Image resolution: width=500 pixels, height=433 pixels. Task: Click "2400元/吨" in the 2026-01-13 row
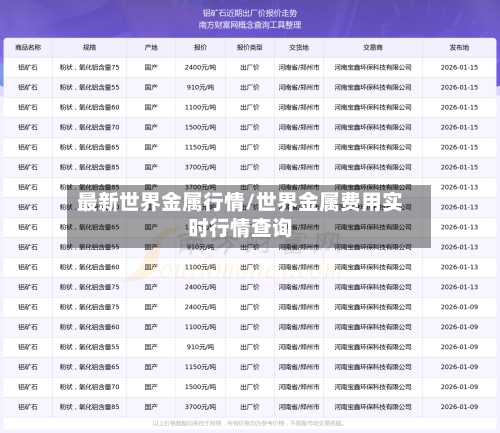coord(200,287)
